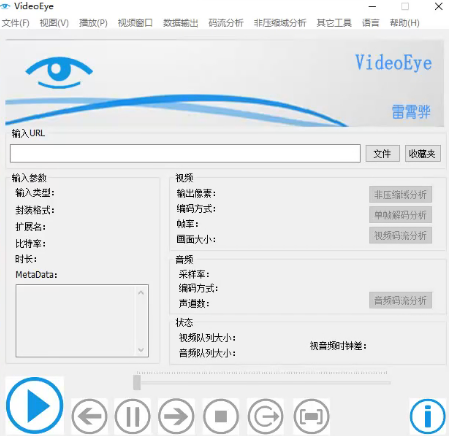Open the 非压缩域分析 menu
Viewport: 449px width, 436px height.
pyautogui.click(x=280, y=23)
